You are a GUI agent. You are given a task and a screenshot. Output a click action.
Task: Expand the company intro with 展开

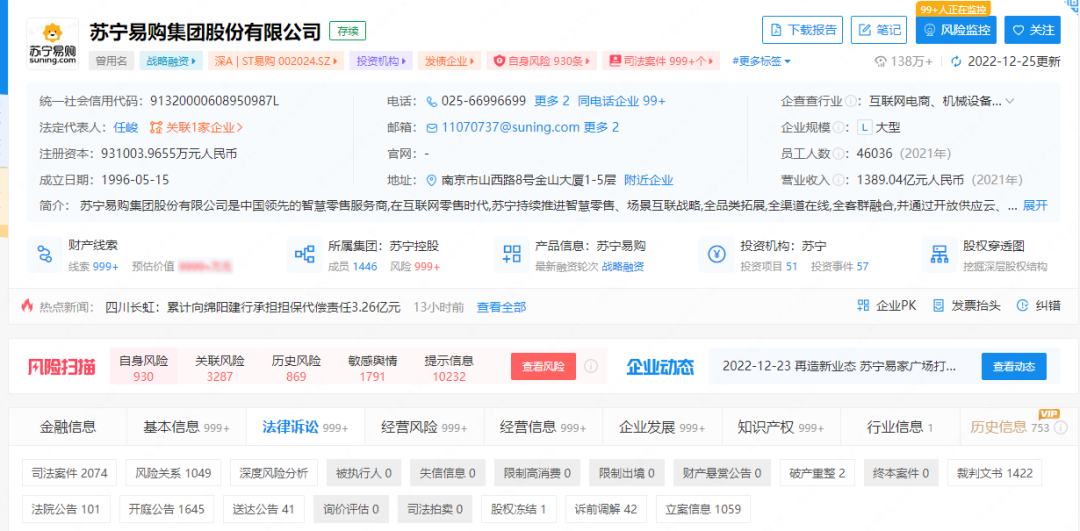[x=1035, y=205]
